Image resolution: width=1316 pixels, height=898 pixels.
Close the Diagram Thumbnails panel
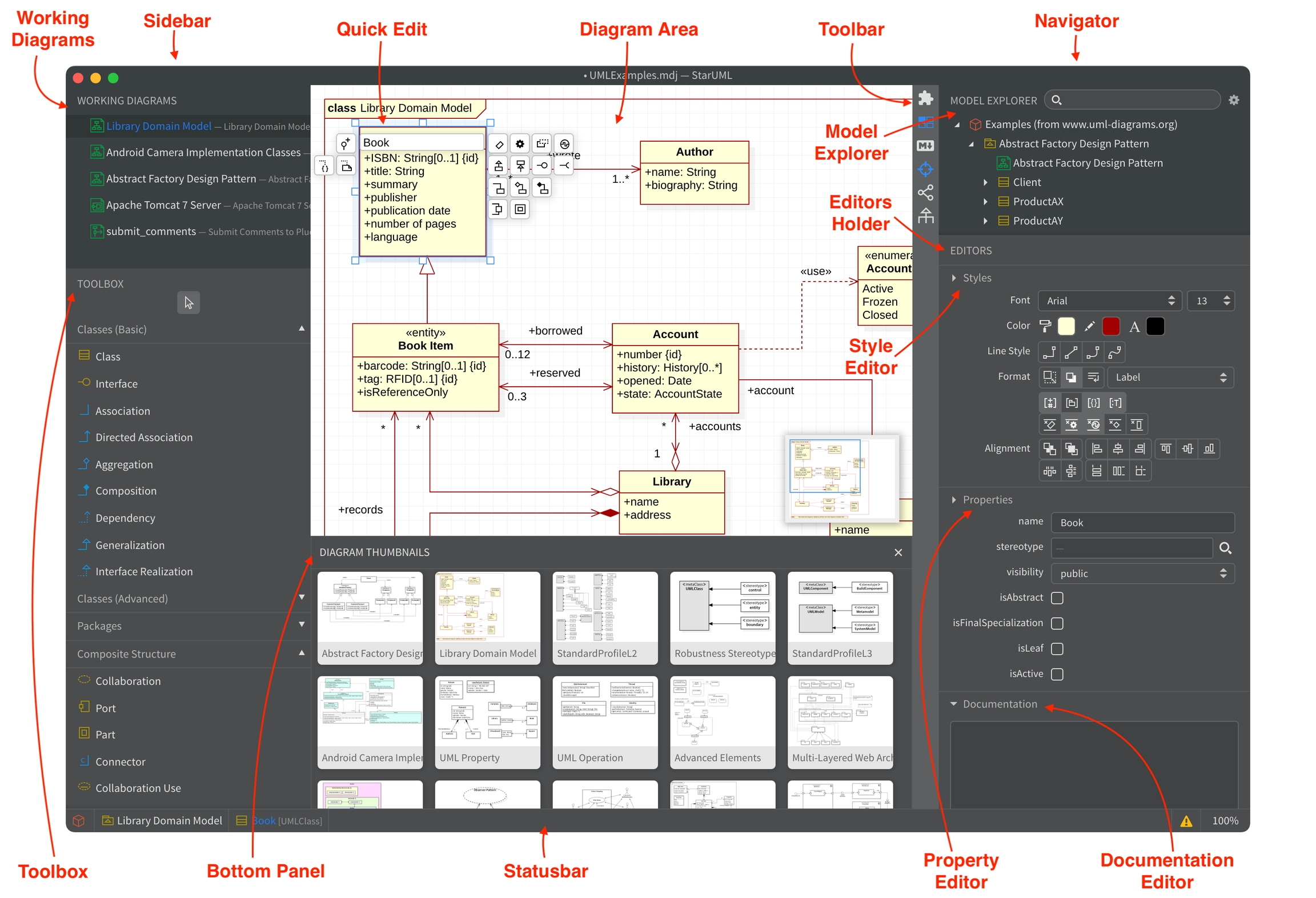pyautogui.click(x=898, y=552)
